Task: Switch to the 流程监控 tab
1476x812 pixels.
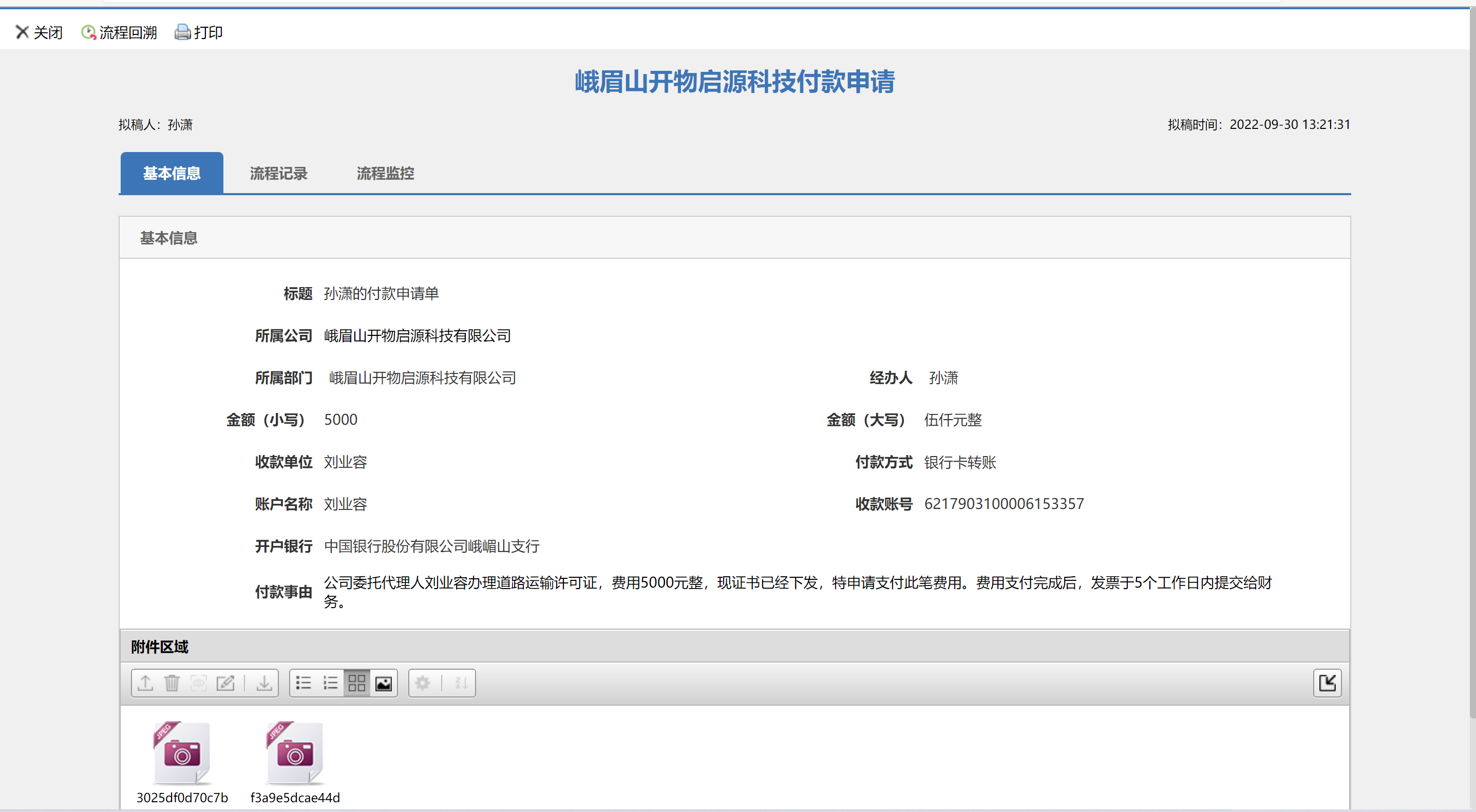Action: [385, 173]
